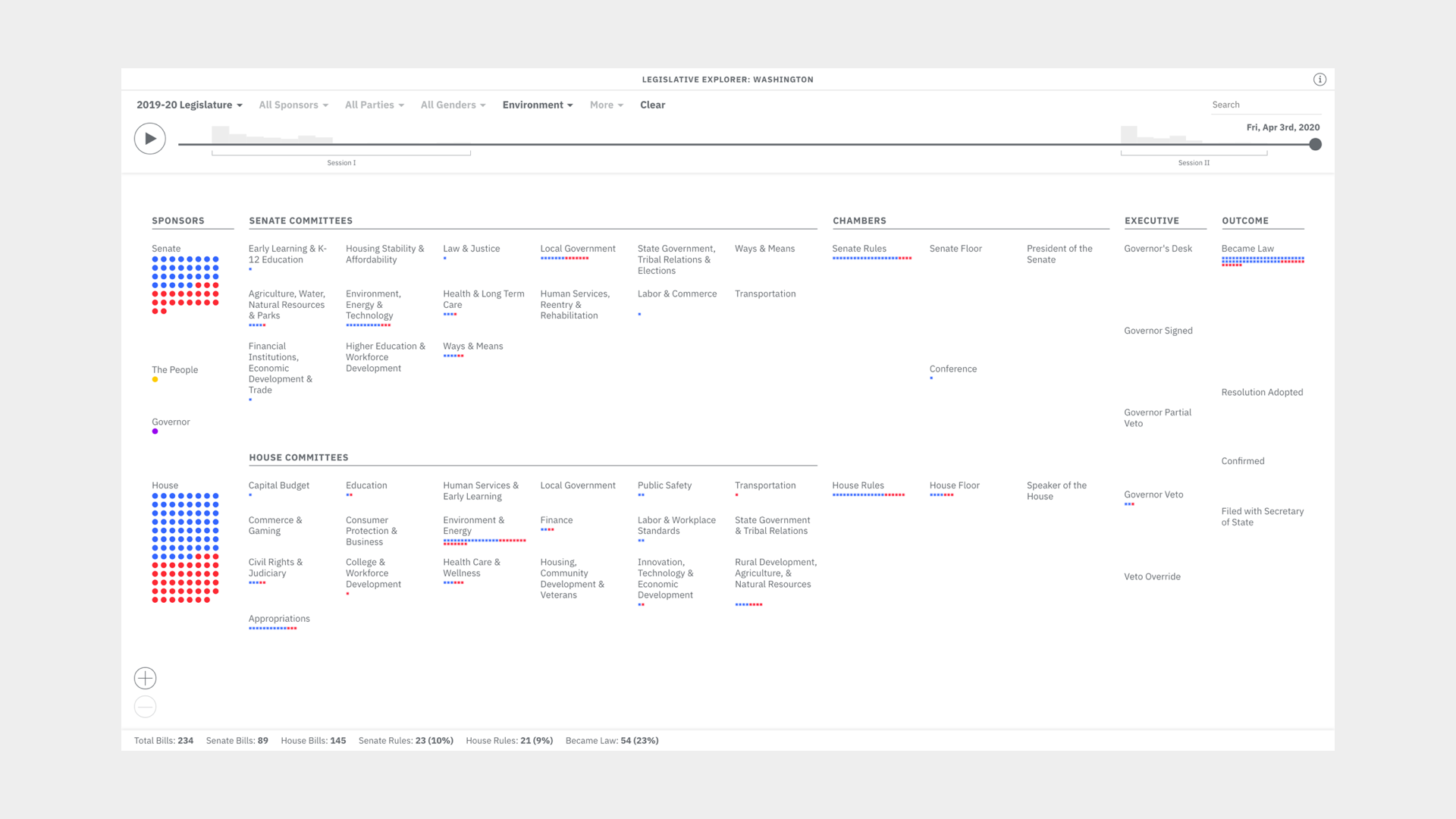The image size is (1456, 819).
Task: Click the zoom in plus icon
Action: click(146, 678)
